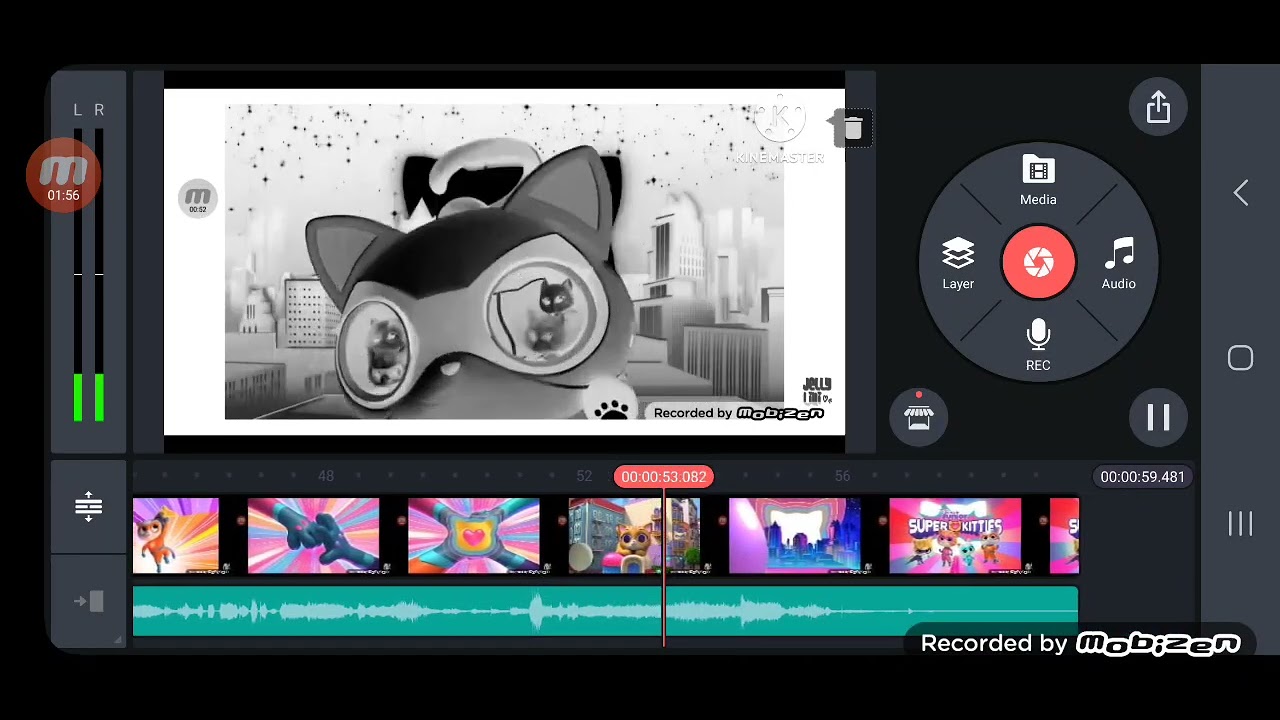The image size is (1280, 720).
Task: Select the clip with two paws touching
Action: click(x=313, y=536)
